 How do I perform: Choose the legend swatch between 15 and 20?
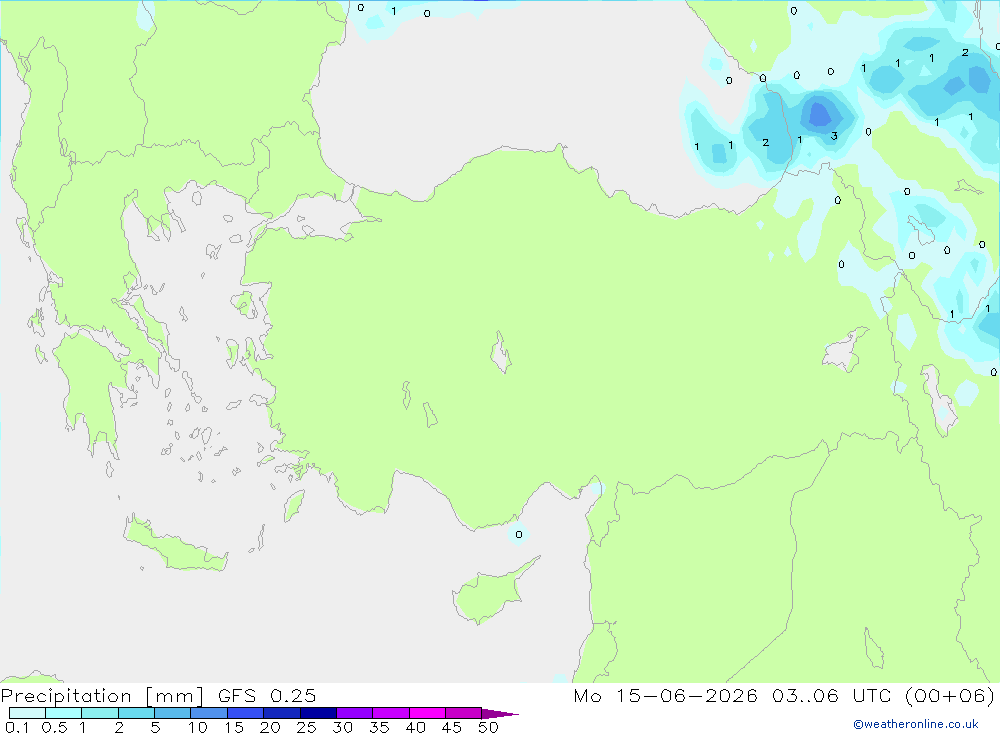pos(246,713)
